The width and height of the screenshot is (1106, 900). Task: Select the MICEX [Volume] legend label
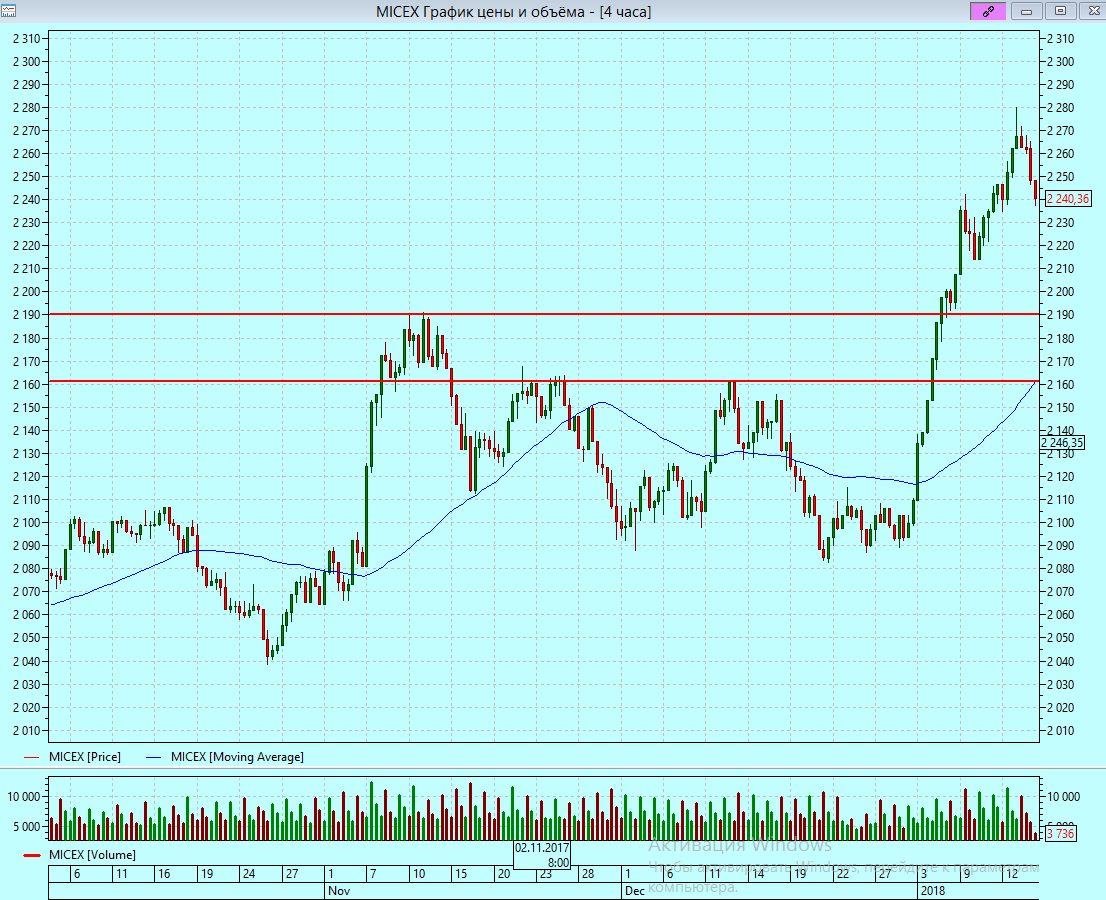(92, 855)
